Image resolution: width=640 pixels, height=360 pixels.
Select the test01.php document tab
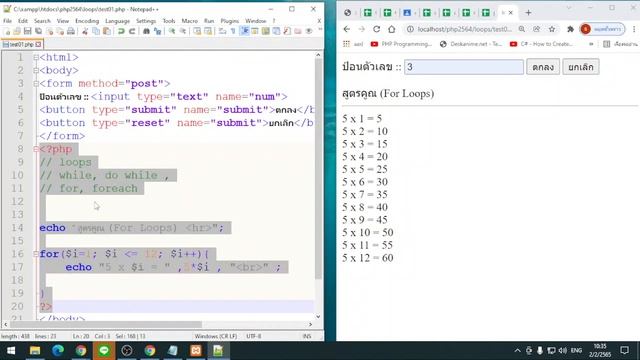(21, 44)
